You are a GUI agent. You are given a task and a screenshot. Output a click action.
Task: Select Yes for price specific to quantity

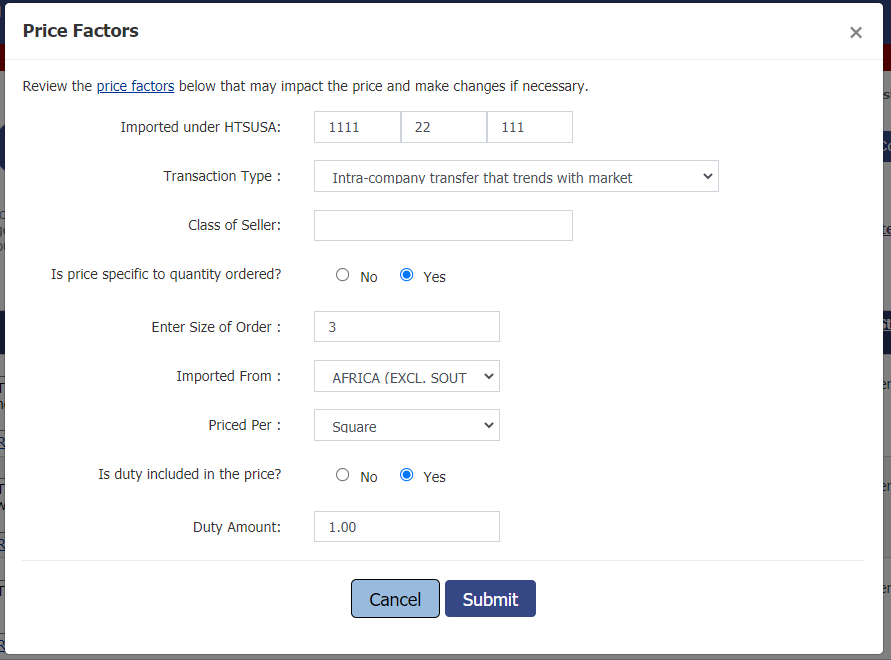407,275
